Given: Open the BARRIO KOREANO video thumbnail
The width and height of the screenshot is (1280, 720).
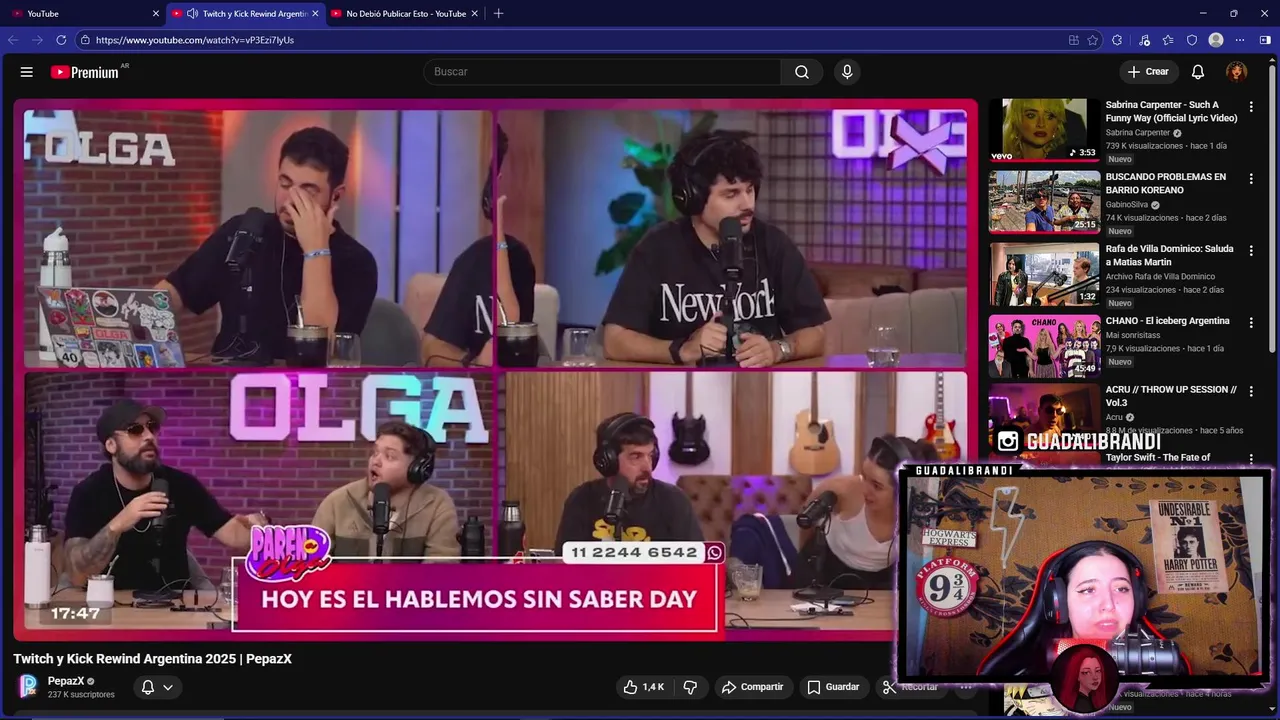Looking at the screenshot, I should 1044,202.
